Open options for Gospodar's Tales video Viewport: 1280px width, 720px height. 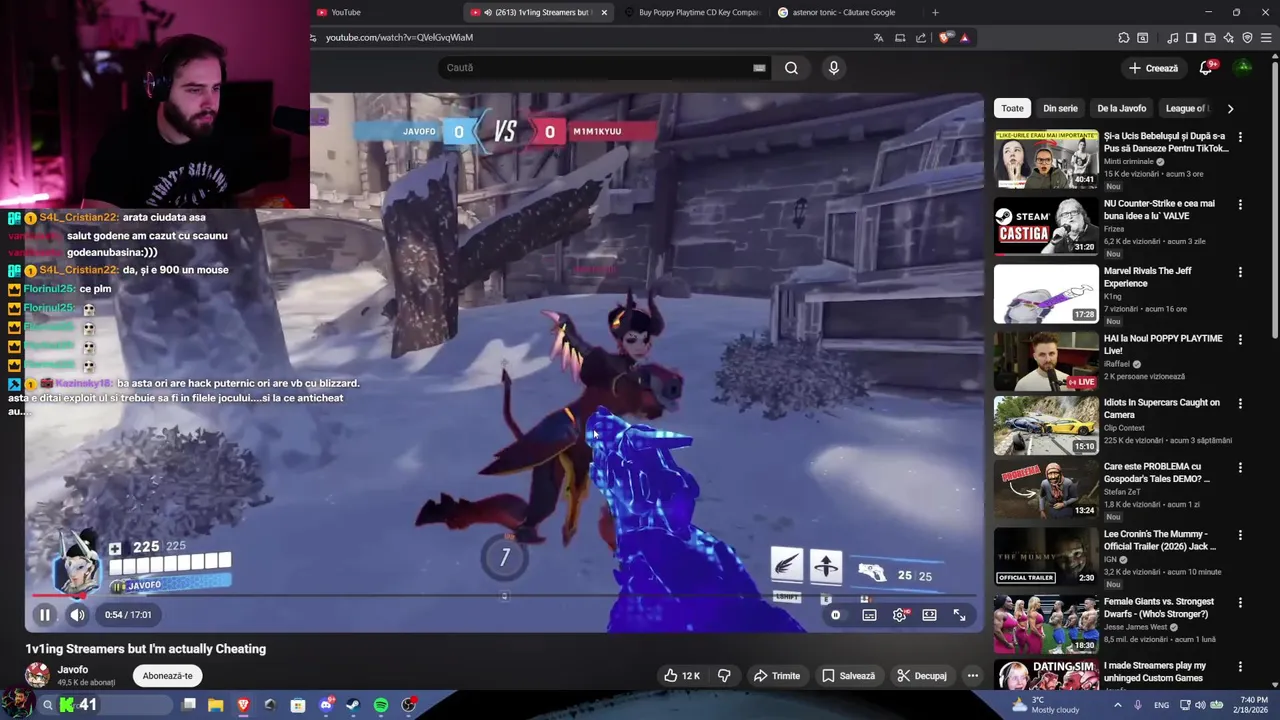(x=1240, y=467)
